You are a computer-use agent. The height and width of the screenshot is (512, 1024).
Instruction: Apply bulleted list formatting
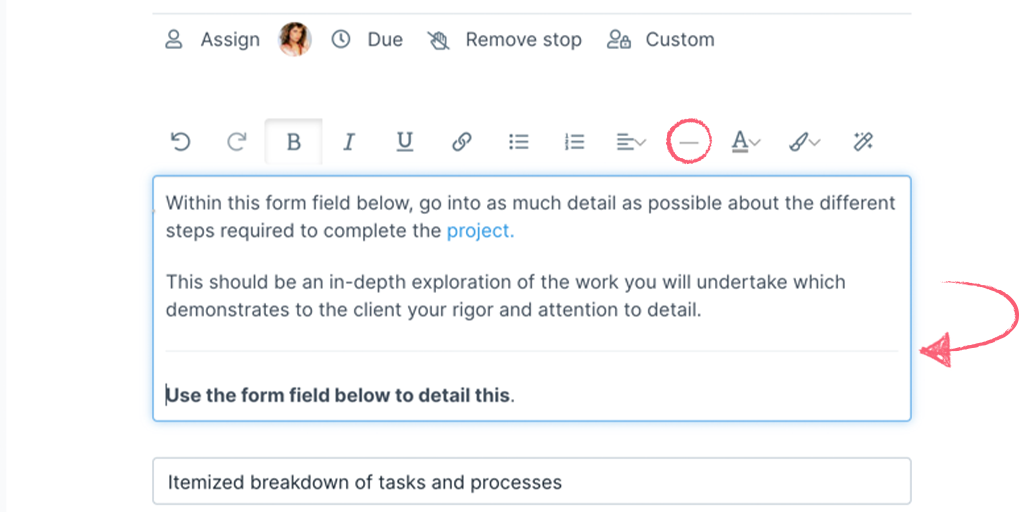519,142
